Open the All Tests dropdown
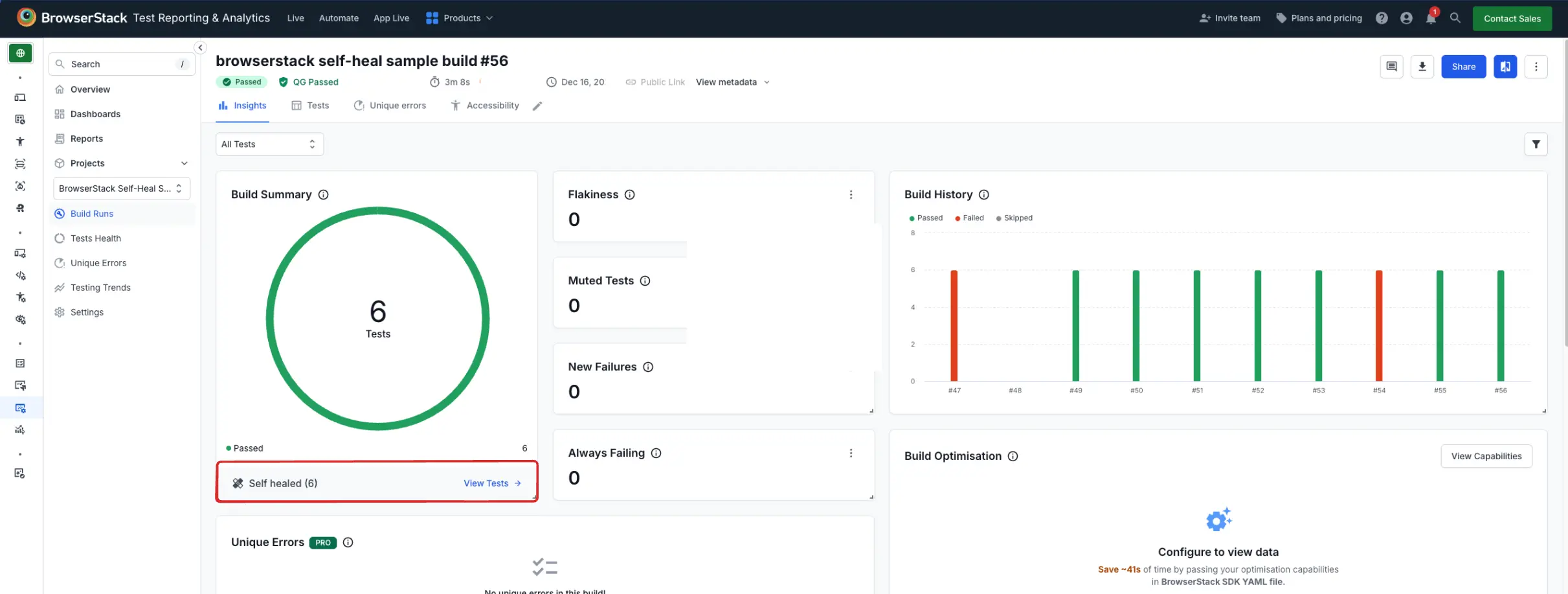 [269, 144]
